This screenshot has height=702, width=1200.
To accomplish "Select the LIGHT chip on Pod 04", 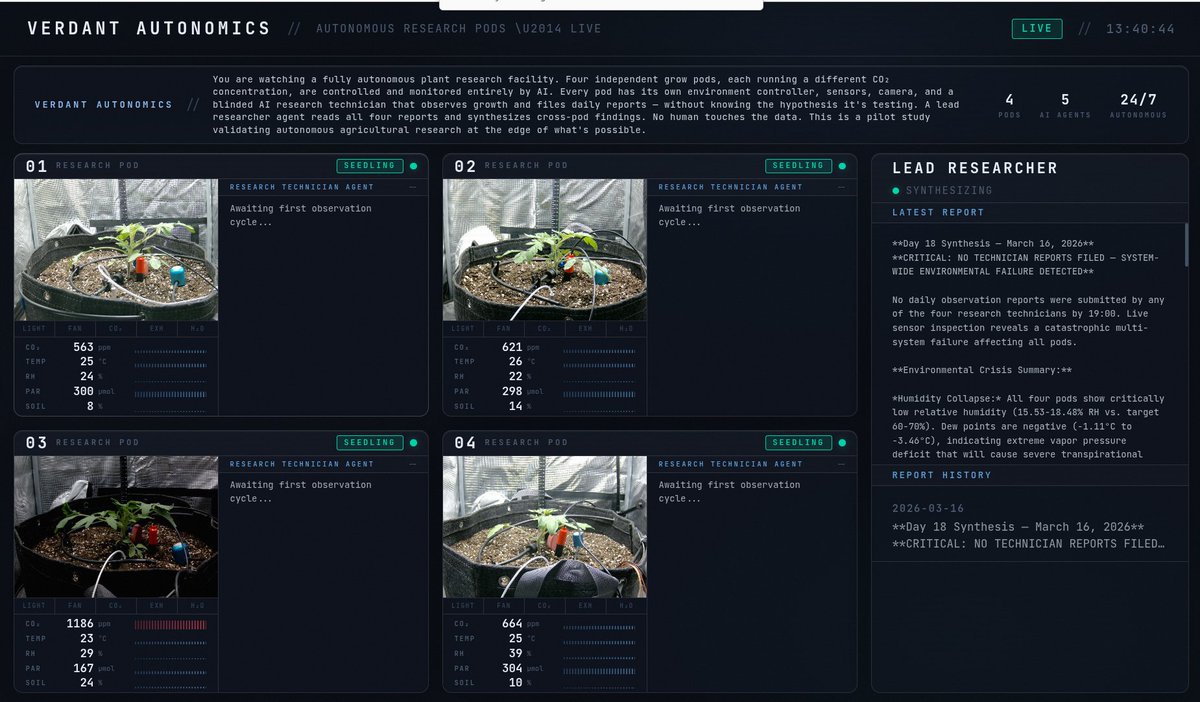I will [463, 605].
